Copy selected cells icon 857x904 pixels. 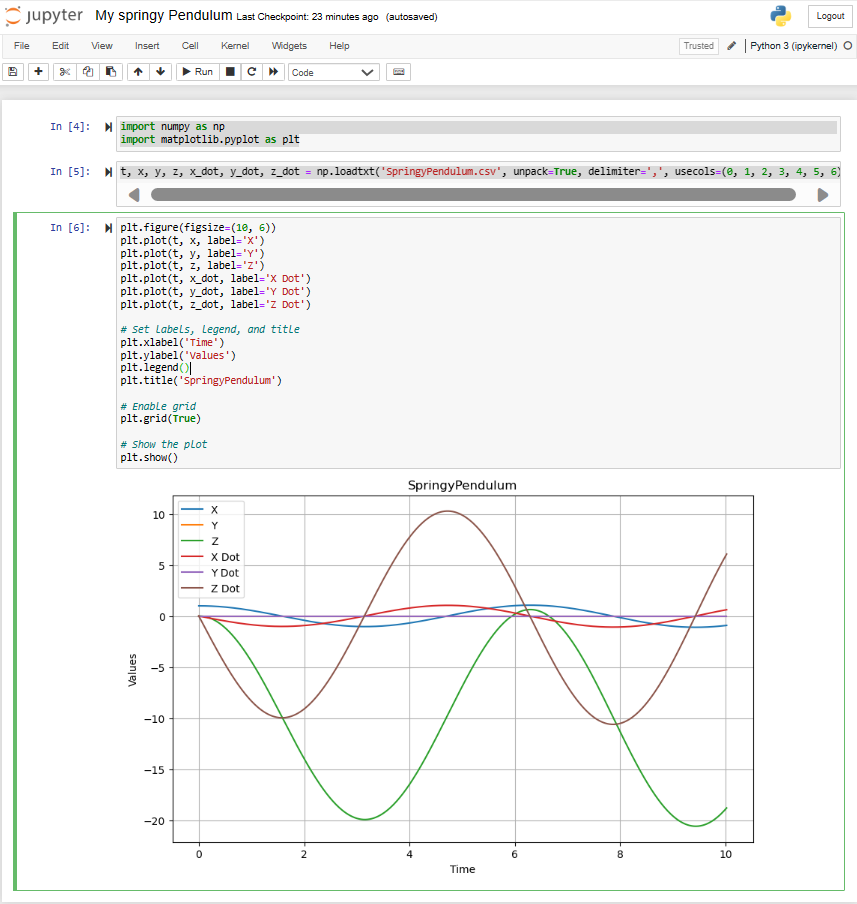click(88, 72)
